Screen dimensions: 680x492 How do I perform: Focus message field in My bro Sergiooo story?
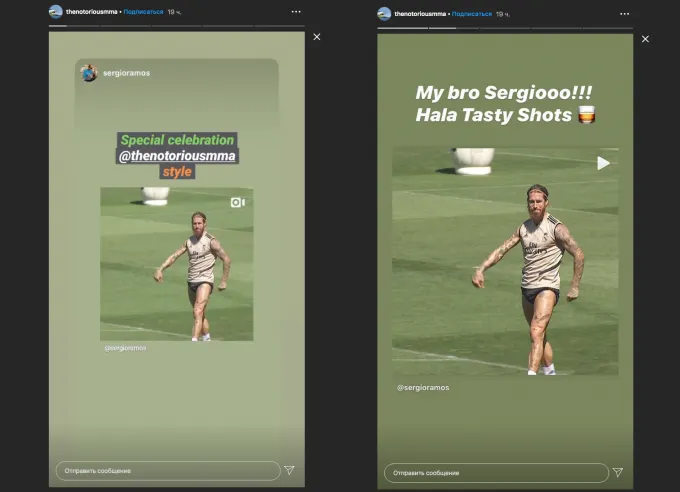(495, 472)
